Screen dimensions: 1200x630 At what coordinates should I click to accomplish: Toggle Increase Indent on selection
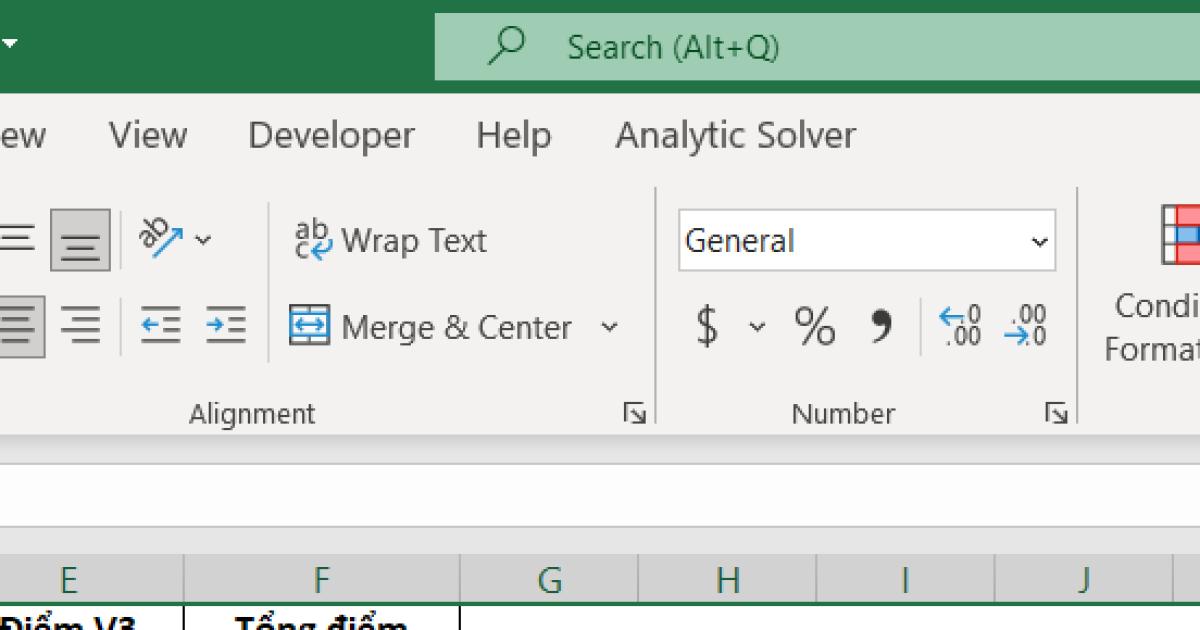click(225, 324)
